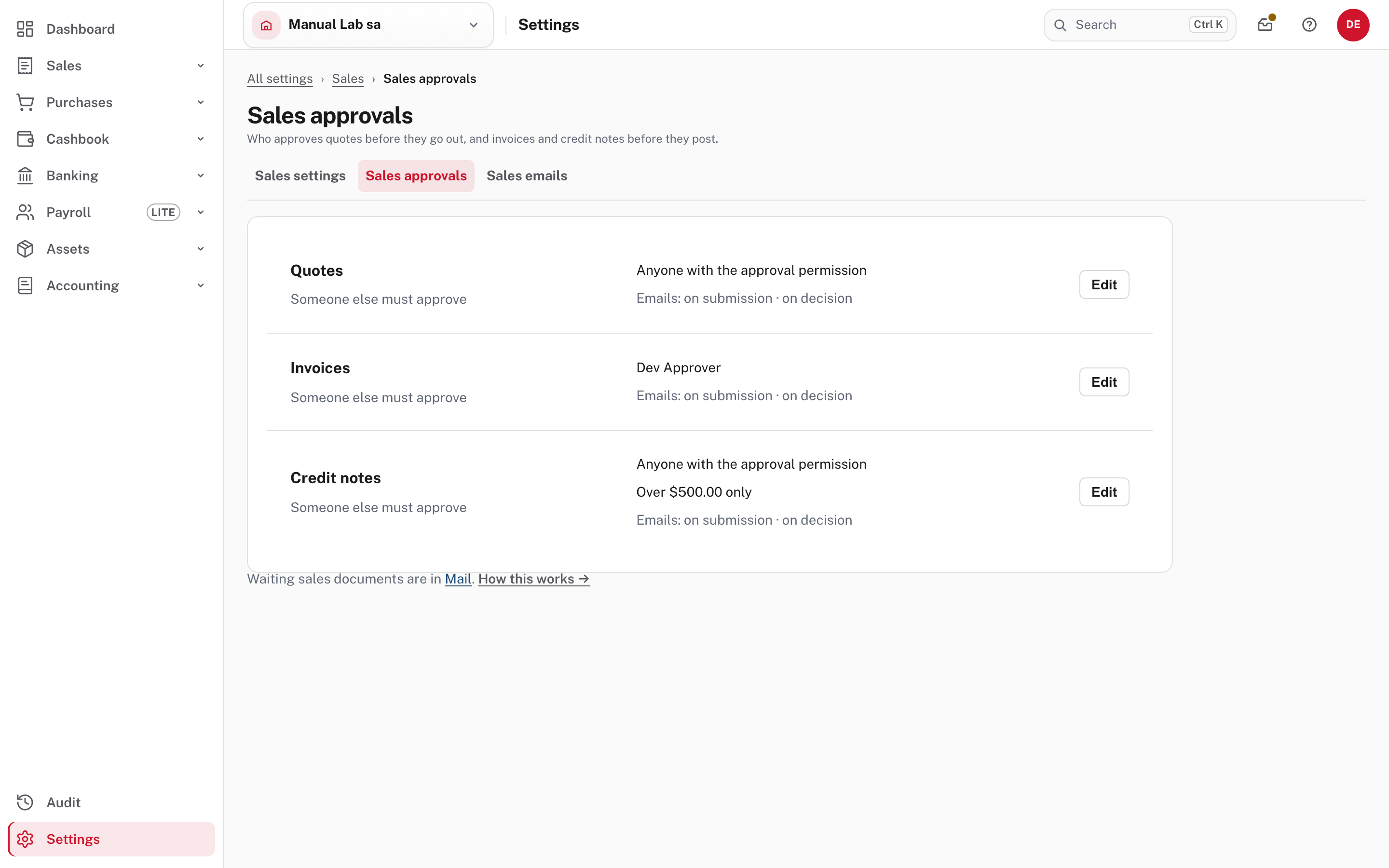Open the help question mark icon
This screenshot has height=868, width=1389.
tap(1309, 25)
